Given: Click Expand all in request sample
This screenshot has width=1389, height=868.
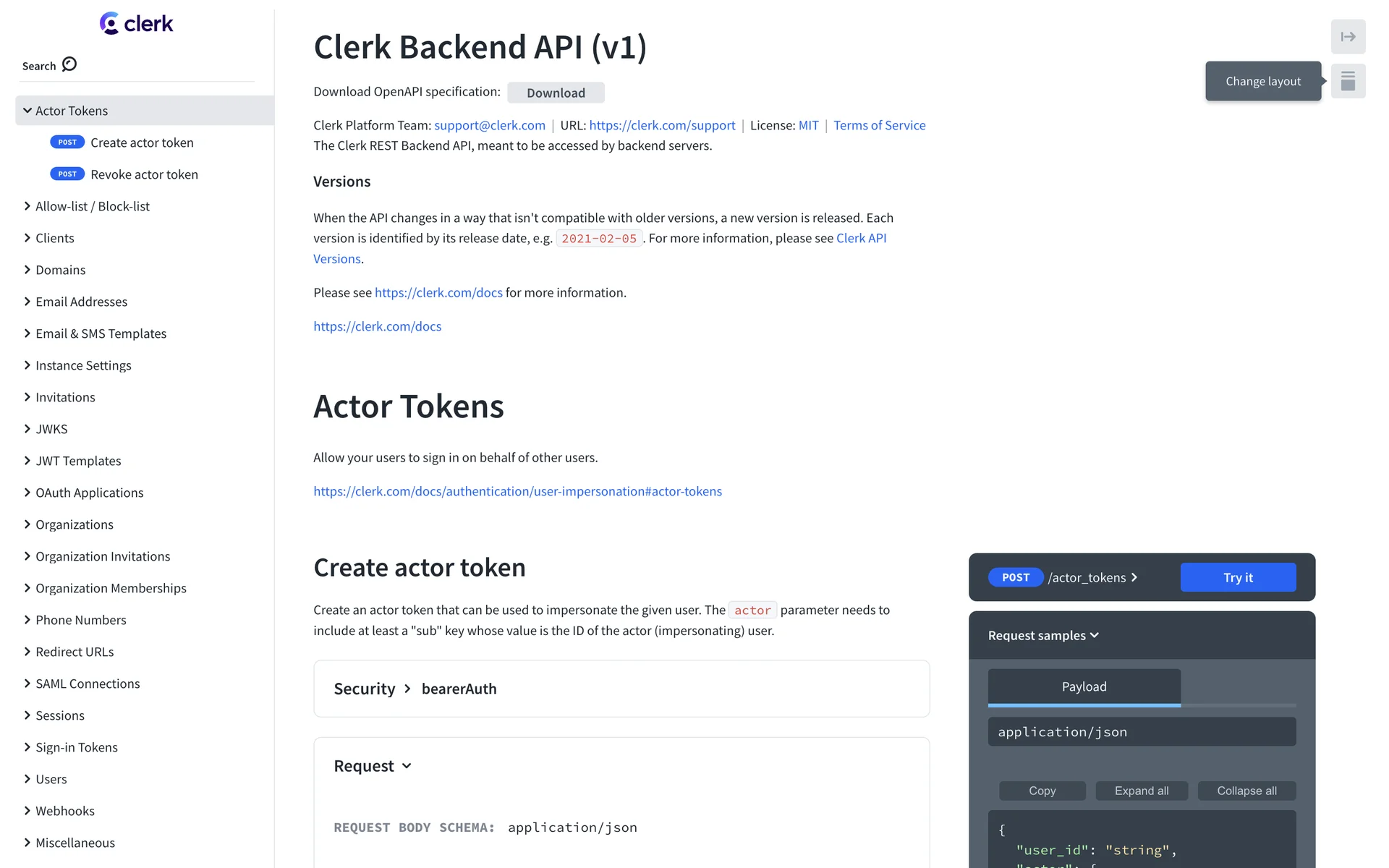Looking at the screenshot, I should pos(1141,791).
